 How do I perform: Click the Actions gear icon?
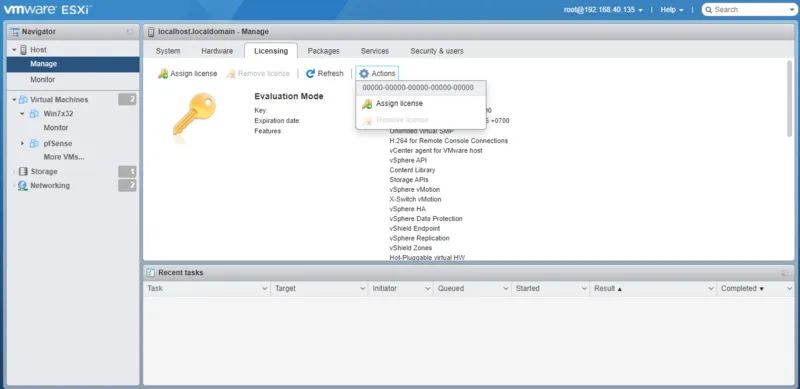point(364,74)
